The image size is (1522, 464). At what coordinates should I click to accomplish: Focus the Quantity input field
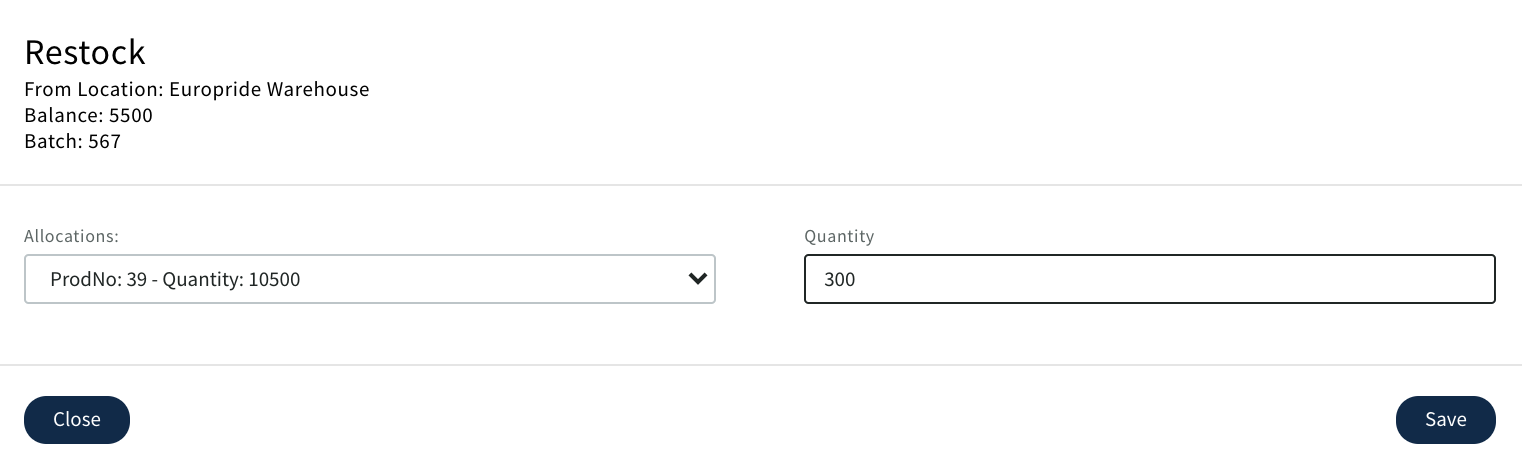pyautogui.click(x=1149, y=279)
